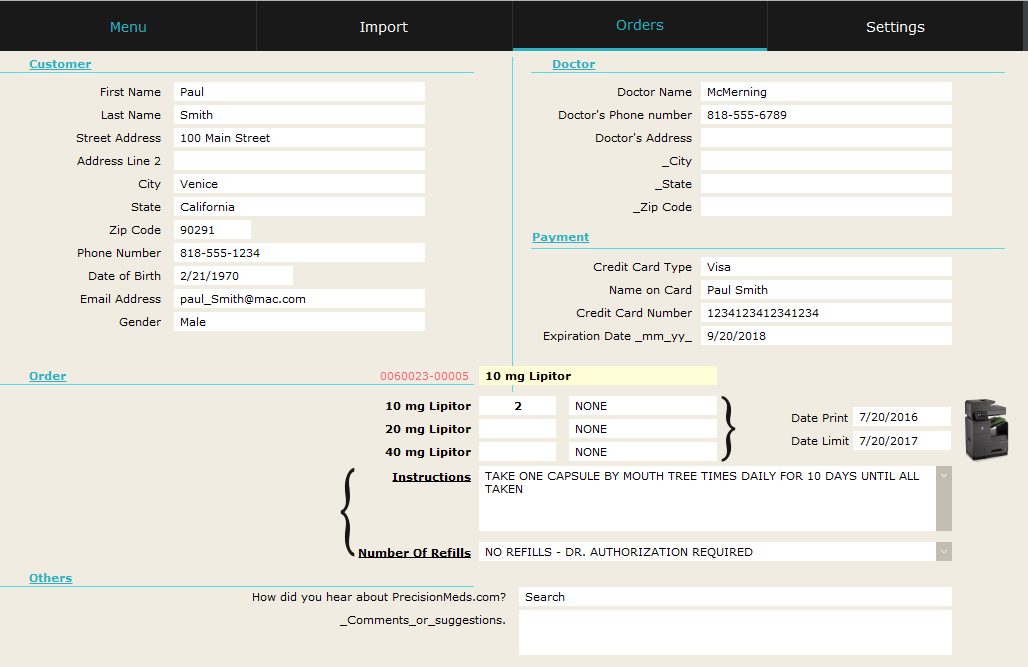The image size is (1028, 667).
Task: Click the Email Address field
Action: 299,298
